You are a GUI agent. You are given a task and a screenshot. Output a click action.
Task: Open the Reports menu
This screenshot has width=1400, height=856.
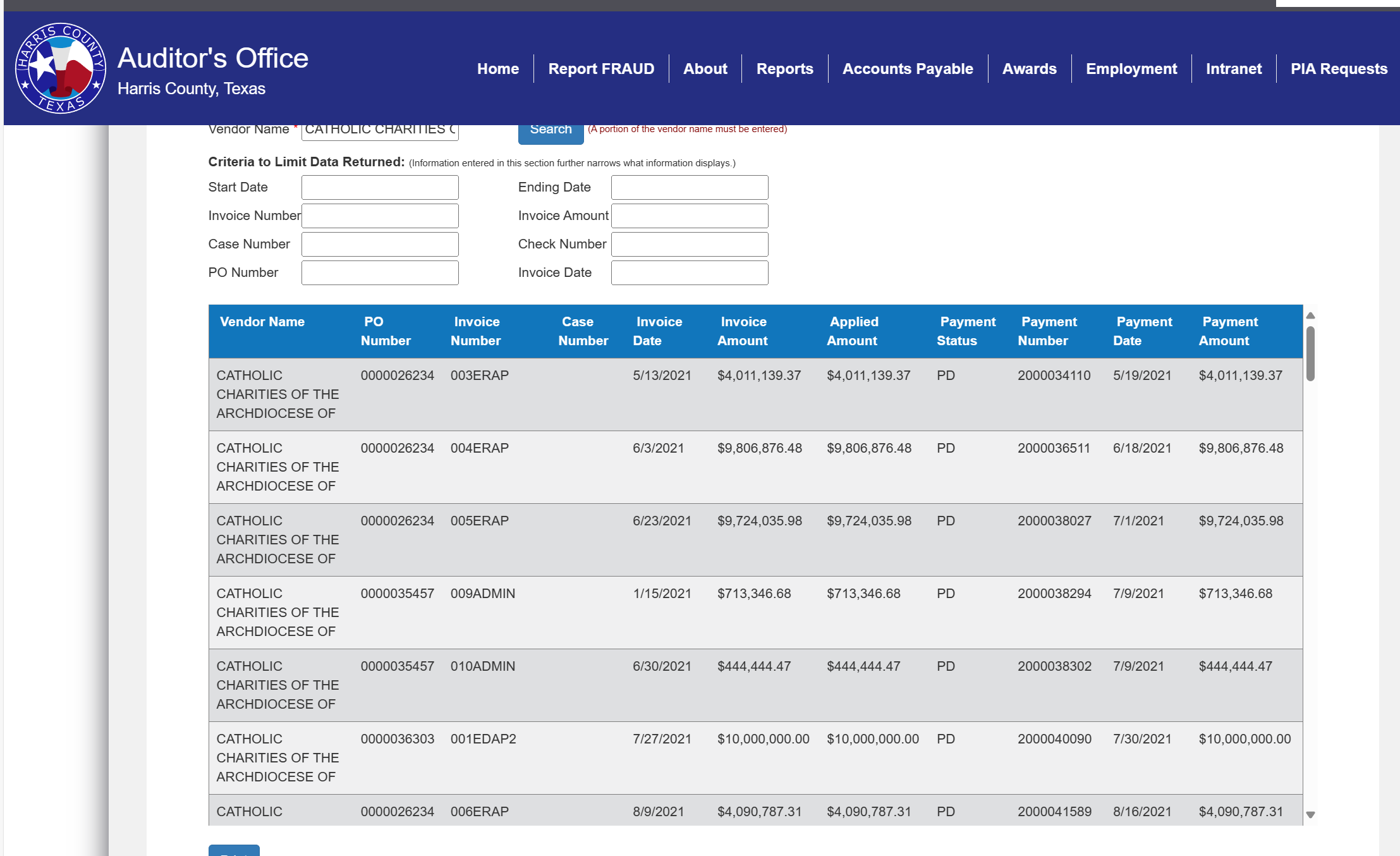pos(785,68)
